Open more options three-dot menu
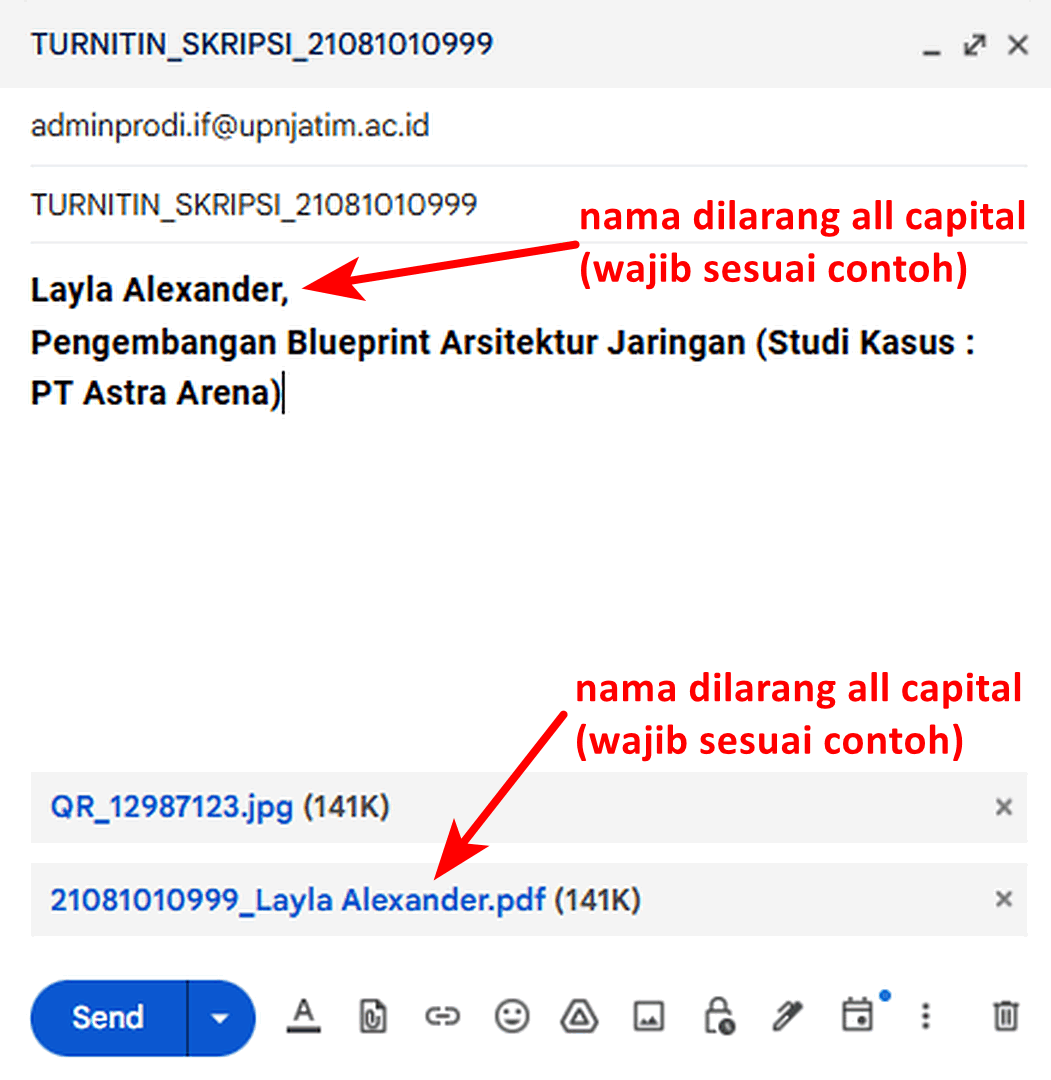This screenshot has height=1080, width=1051. 926,1016
